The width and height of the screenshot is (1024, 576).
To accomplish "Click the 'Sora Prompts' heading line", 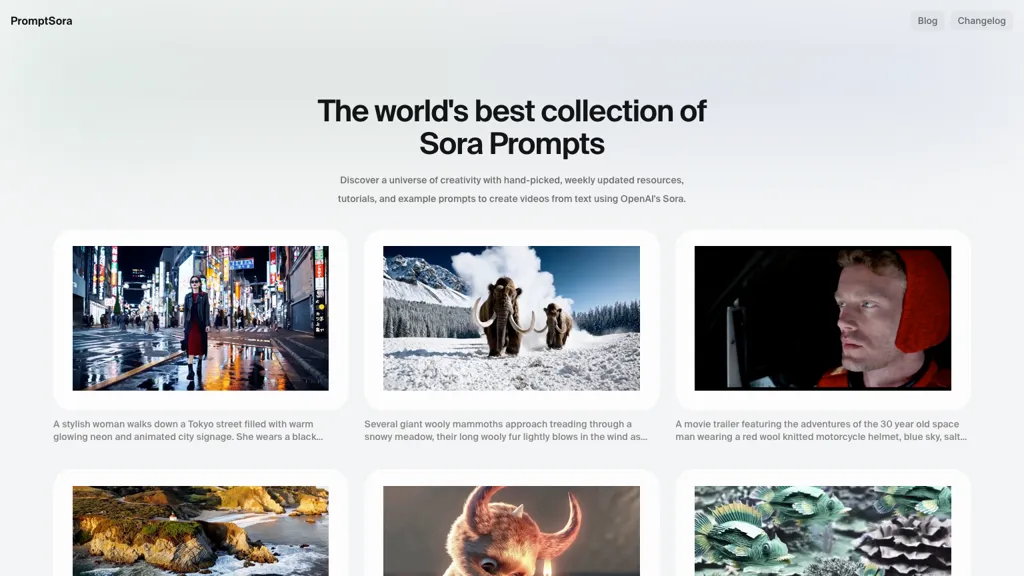I will (511, 144).
